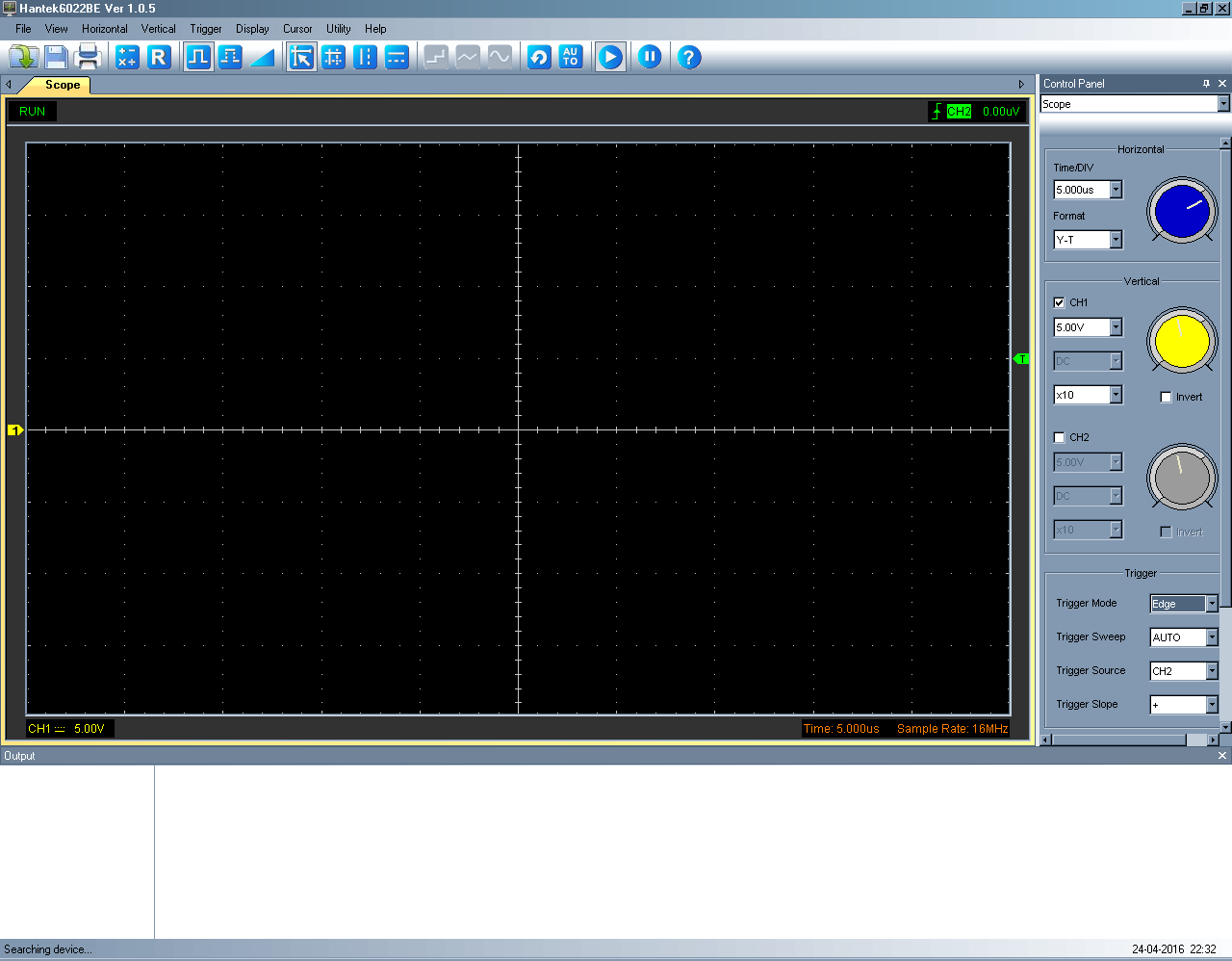The height and width of the screenshot is (961, 1232).
Task: Enable the CH2 channel checkbox
Action: 1060,437
